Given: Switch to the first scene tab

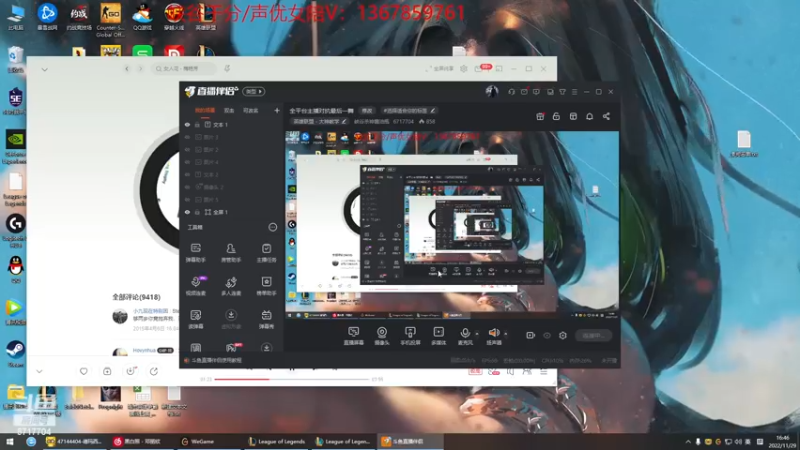Looking at the screenshot, I should point(205,110).
